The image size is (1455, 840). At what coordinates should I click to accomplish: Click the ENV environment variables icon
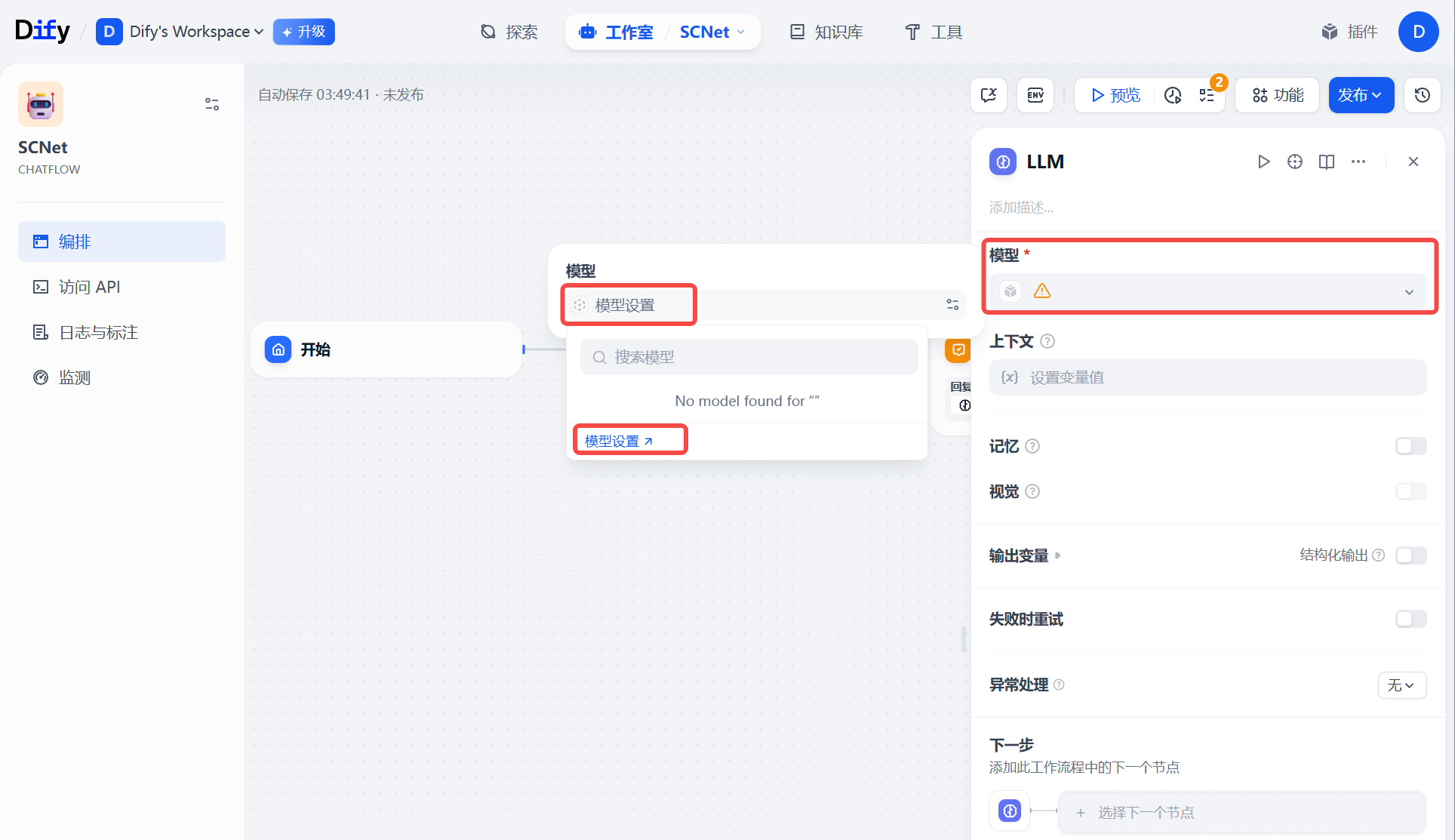pos(1035,95)
